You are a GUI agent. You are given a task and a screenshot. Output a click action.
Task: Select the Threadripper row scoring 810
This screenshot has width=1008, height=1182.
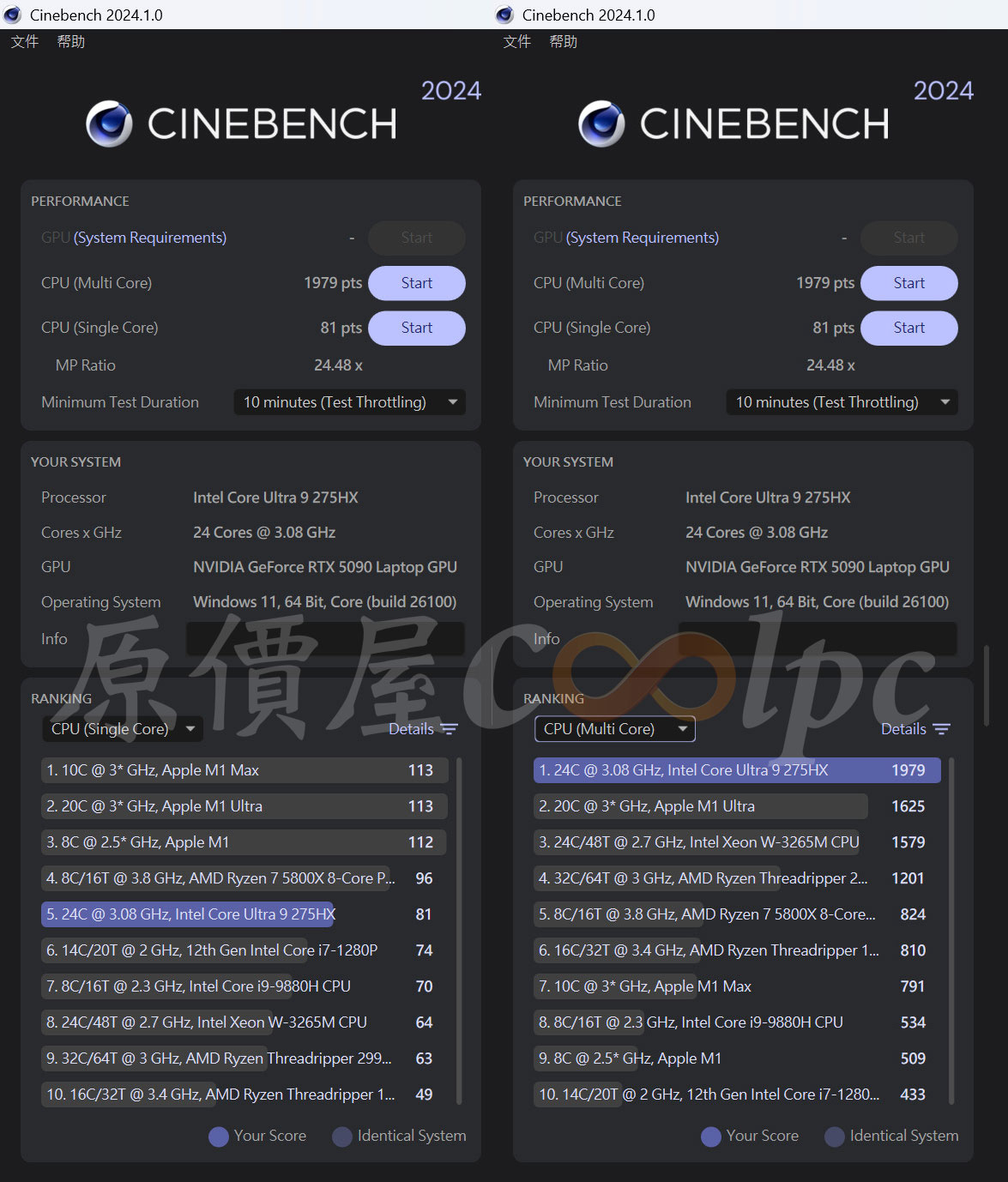click(x=737, y=950)
